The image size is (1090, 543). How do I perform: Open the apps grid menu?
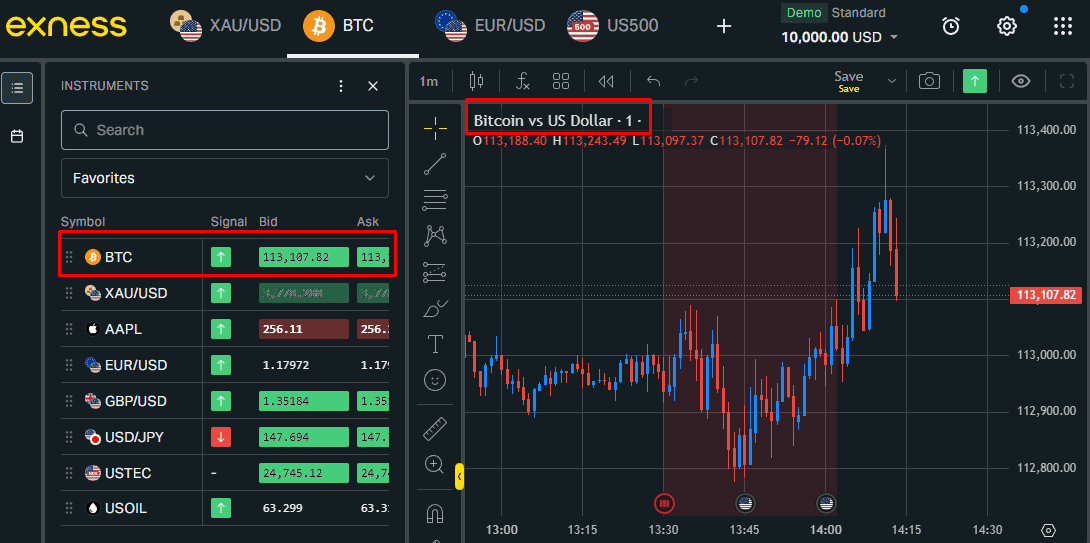click(x=1063, y=26)
